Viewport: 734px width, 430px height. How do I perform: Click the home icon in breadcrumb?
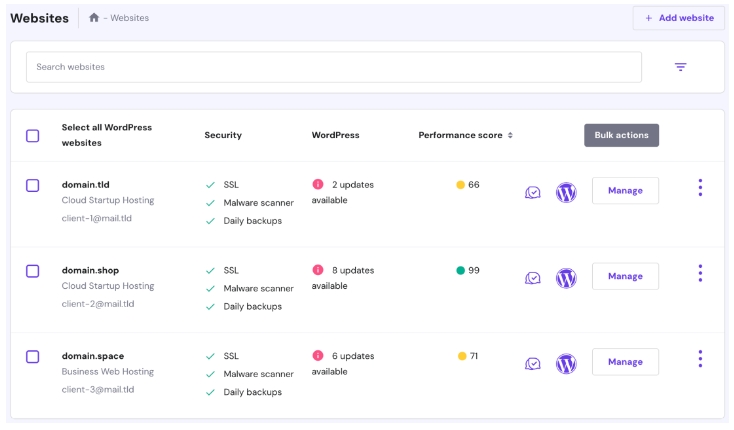[x=94, y=18]
